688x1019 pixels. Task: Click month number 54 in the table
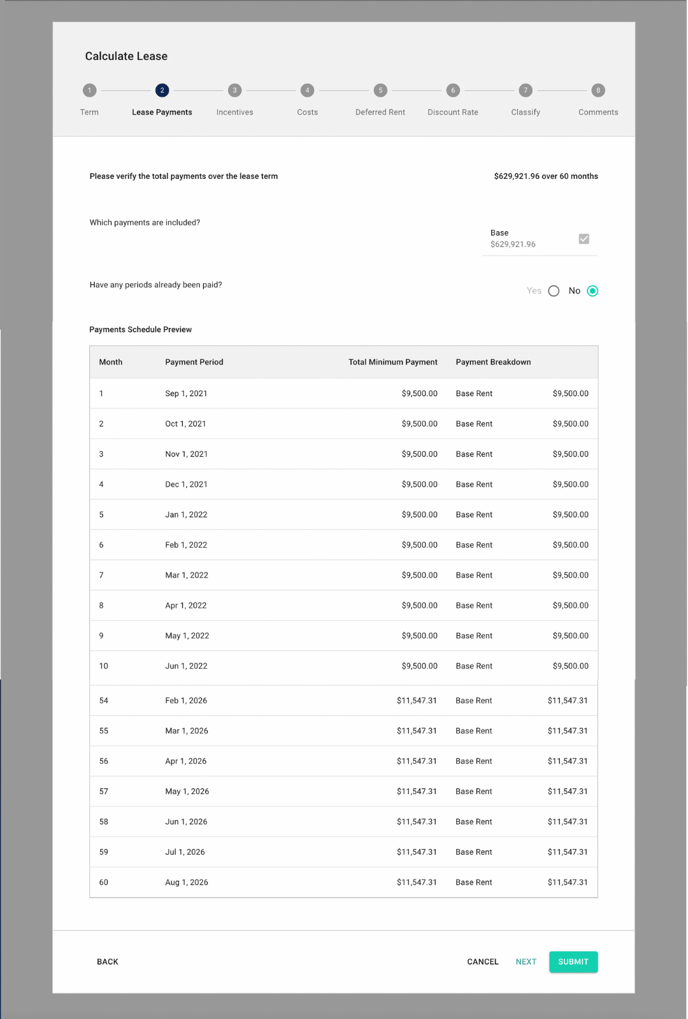(103, 701)
